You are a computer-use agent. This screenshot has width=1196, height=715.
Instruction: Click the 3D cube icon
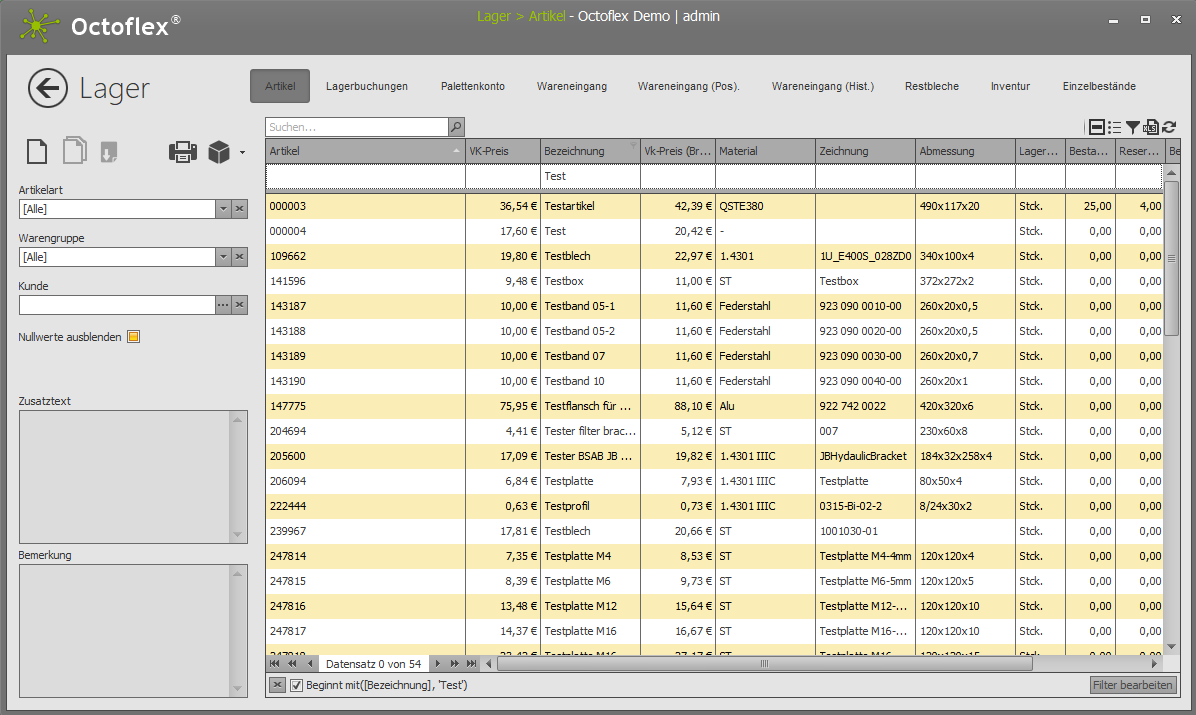point(219,152)
